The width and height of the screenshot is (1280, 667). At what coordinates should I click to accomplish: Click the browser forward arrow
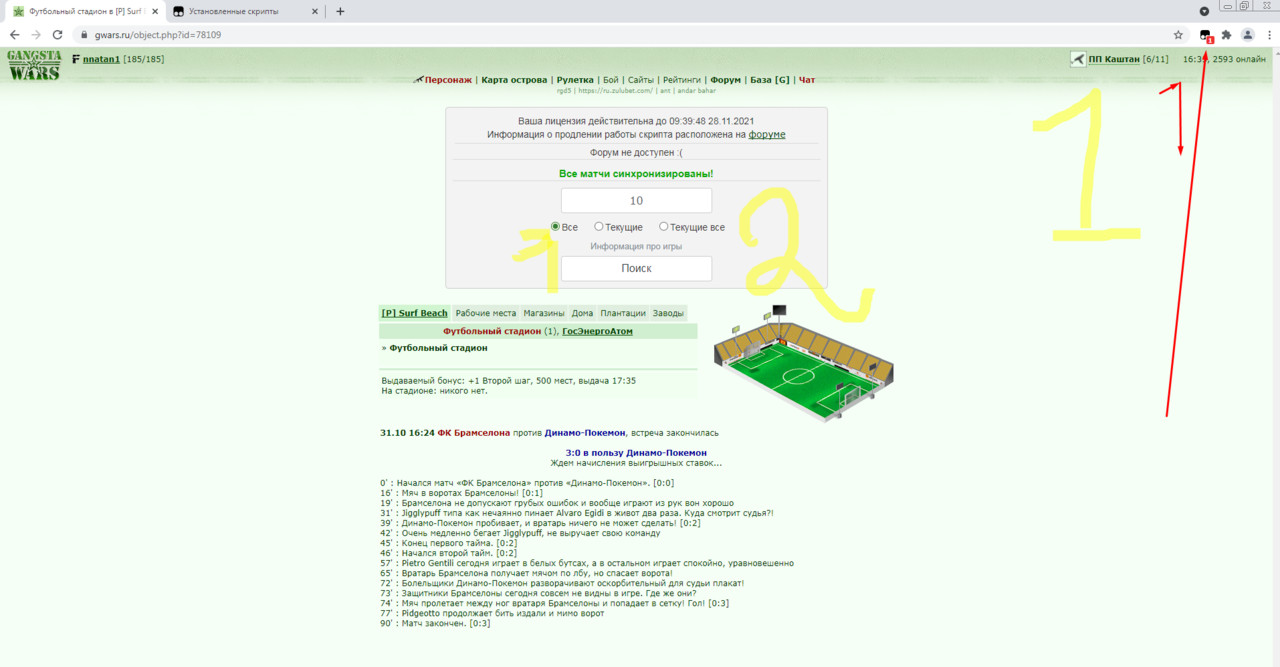coord(36,34)
